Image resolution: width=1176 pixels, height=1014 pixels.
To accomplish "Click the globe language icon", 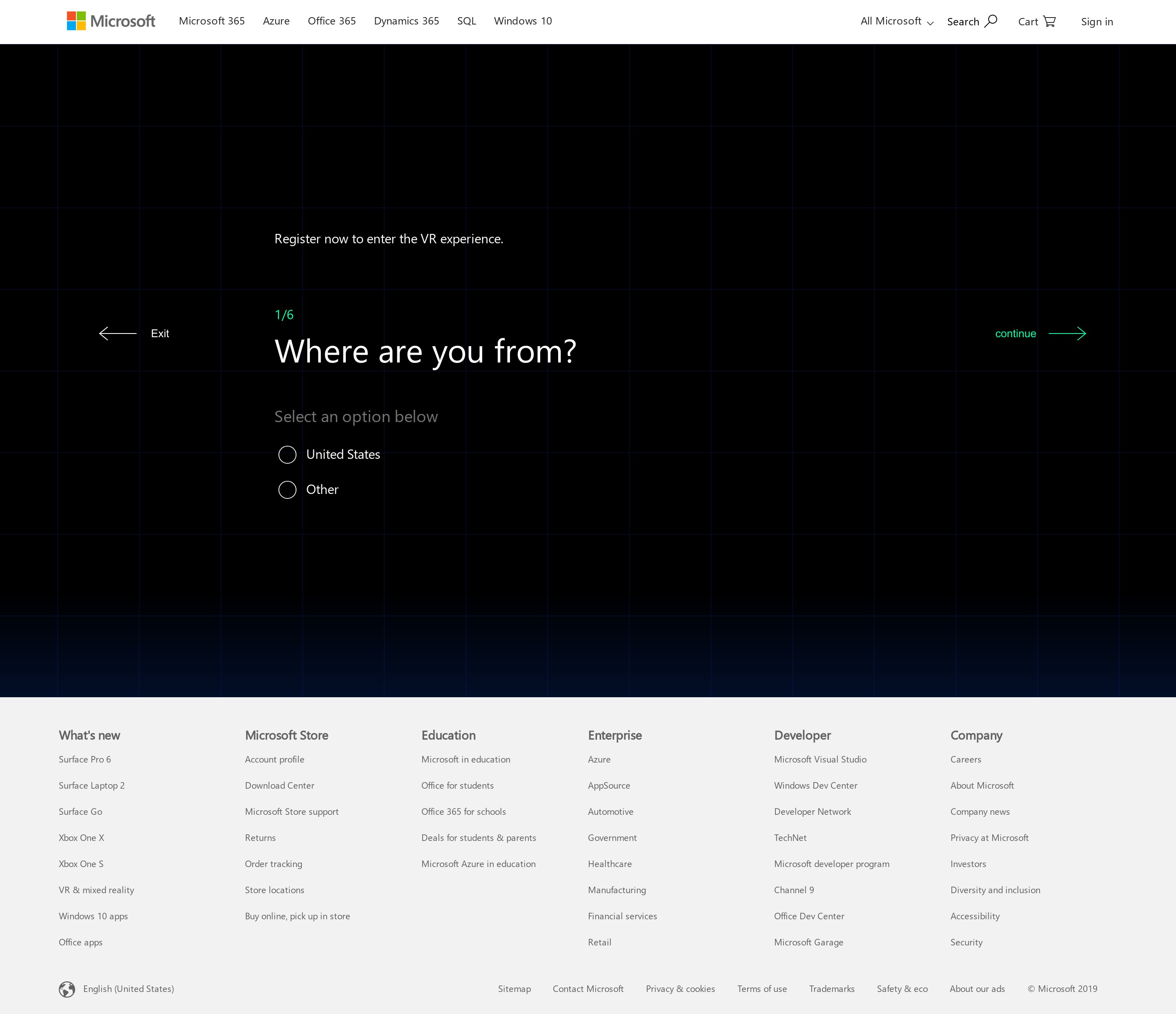I will [x=67, y=989].
